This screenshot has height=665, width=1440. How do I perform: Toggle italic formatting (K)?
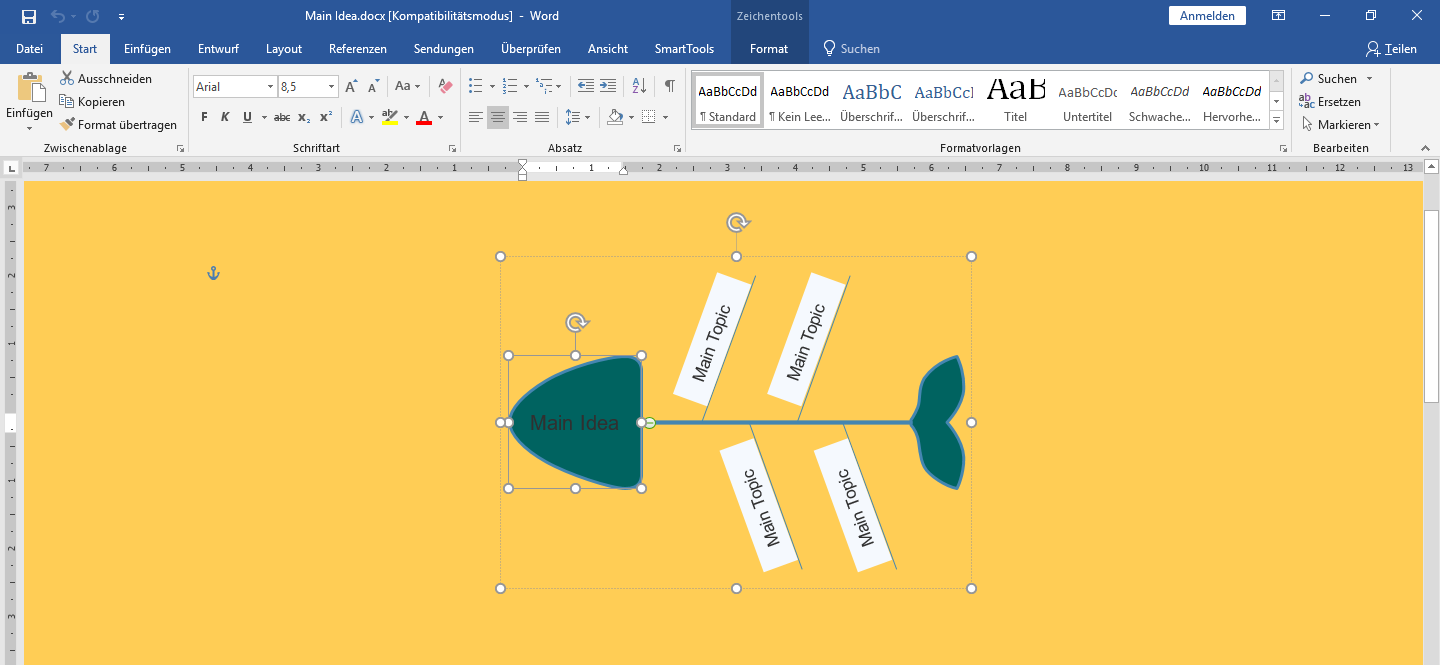coord(225,118)
